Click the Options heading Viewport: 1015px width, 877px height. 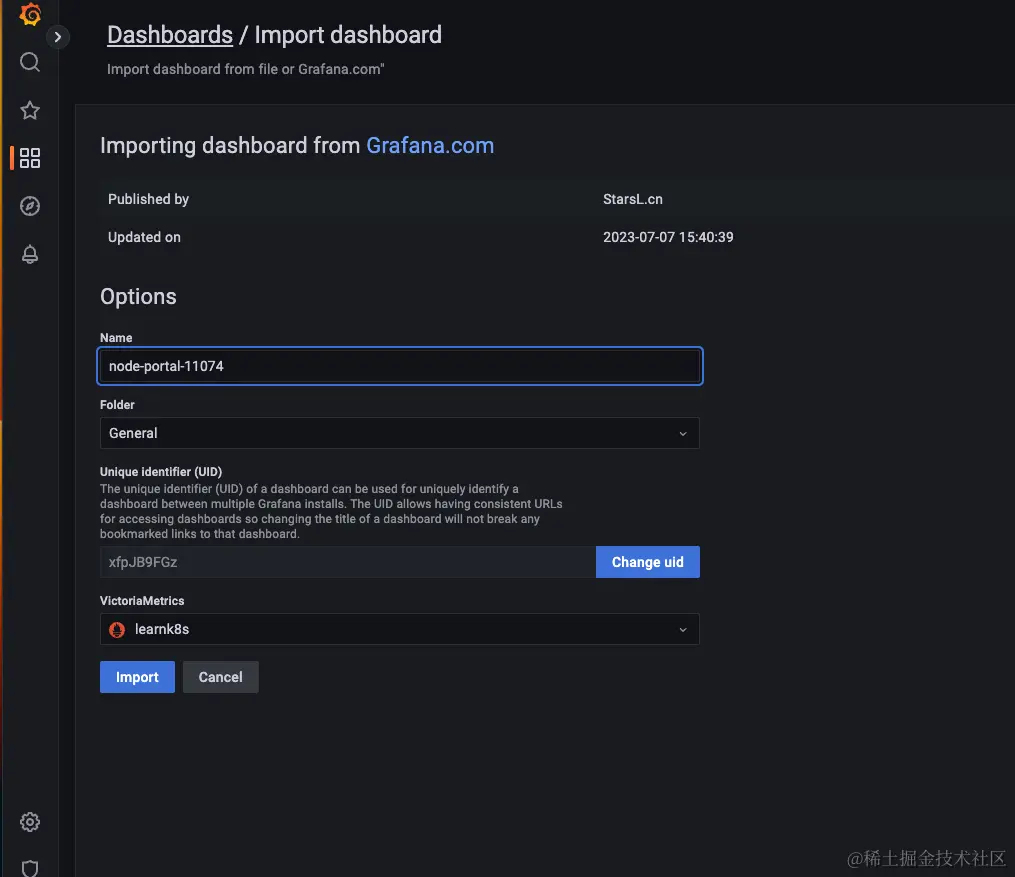(138, 296)
